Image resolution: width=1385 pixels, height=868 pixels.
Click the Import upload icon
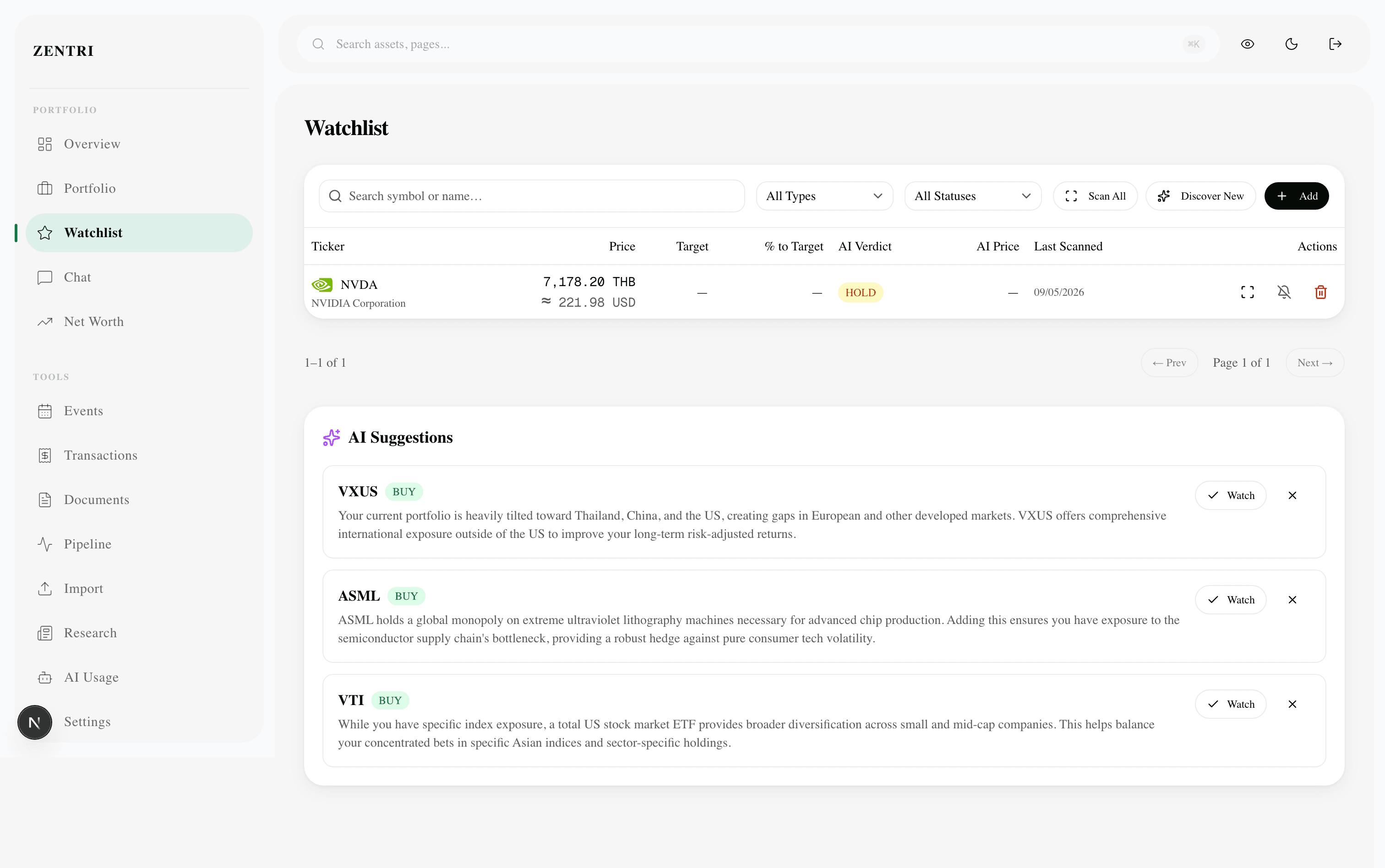[x=45, y=588]
